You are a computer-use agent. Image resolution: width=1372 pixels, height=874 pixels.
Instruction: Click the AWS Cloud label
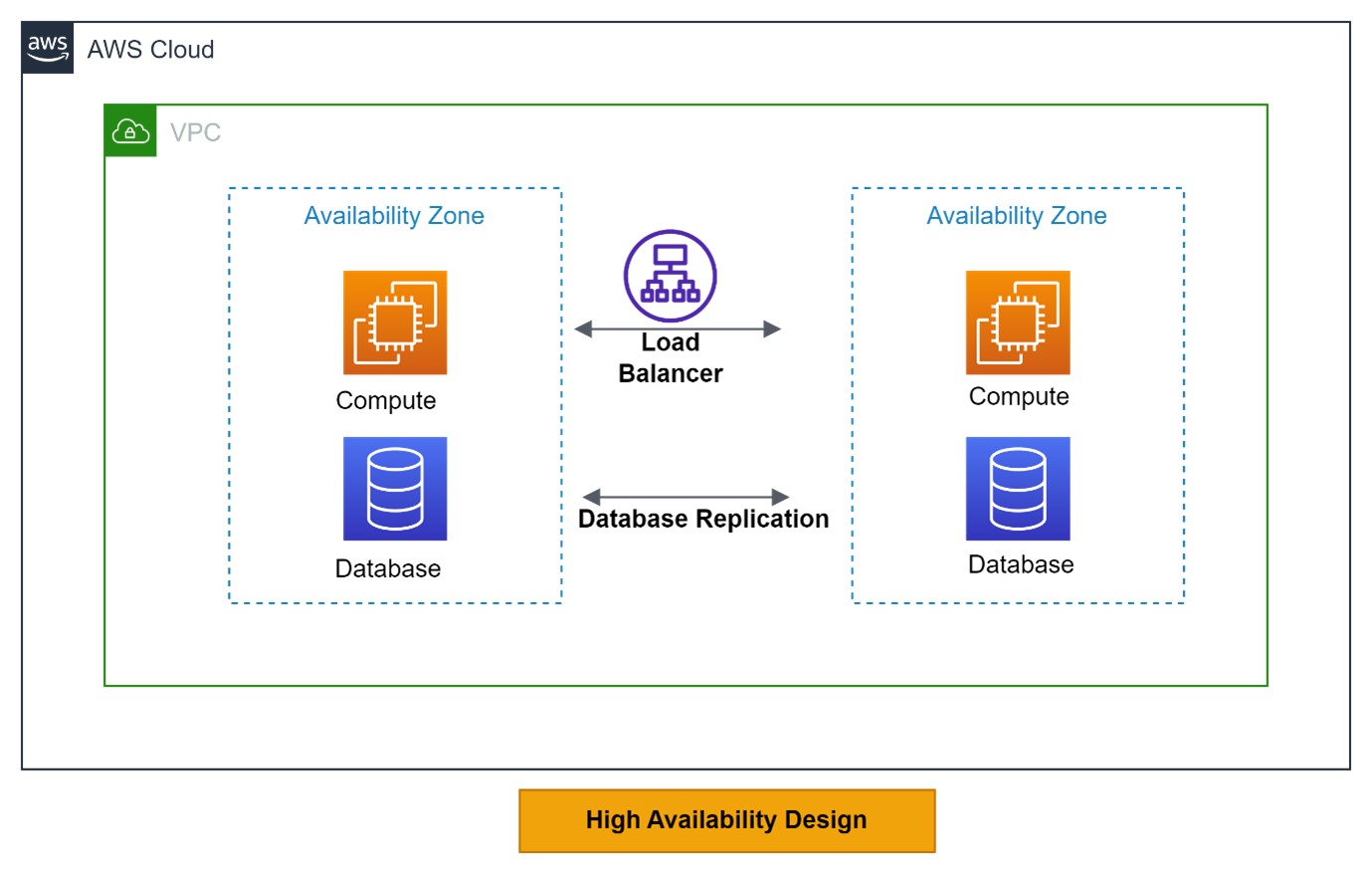(151, 49)
